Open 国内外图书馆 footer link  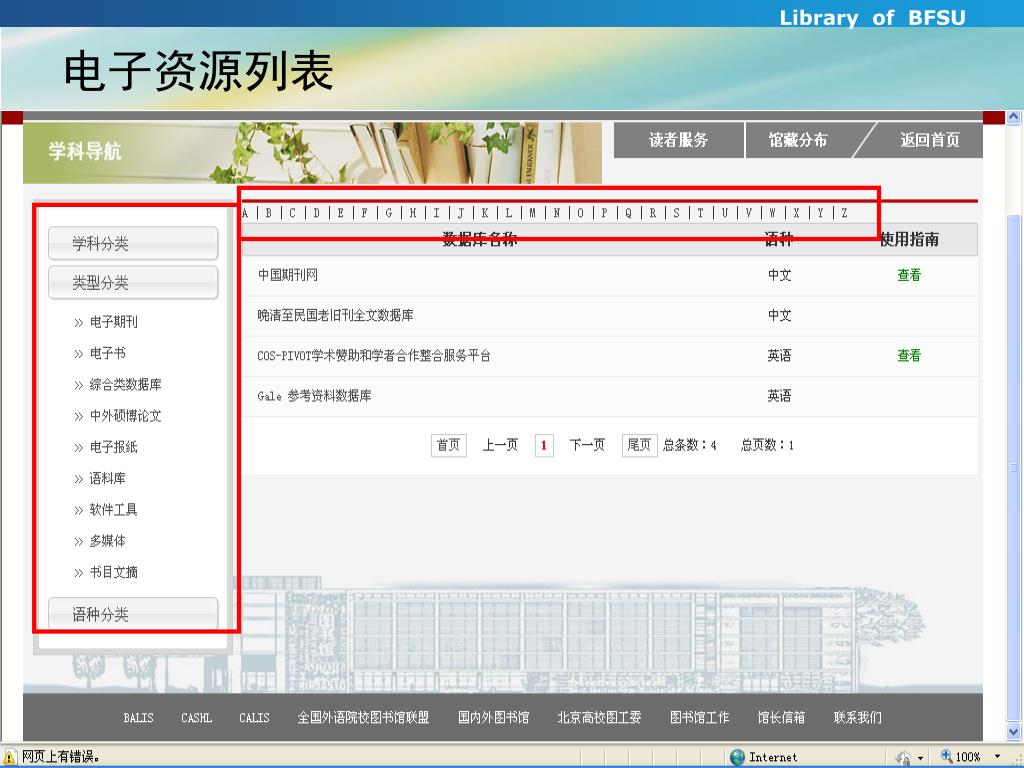coord(494,718)
